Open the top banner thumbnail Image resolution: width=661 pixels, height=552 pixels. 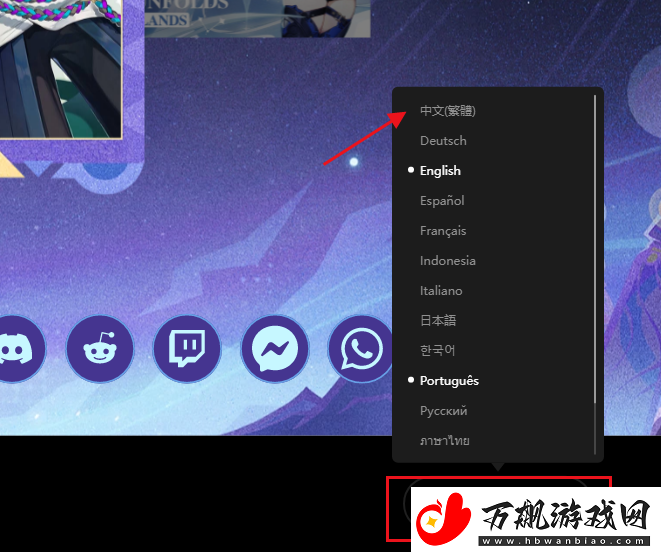tap(257, 19)
